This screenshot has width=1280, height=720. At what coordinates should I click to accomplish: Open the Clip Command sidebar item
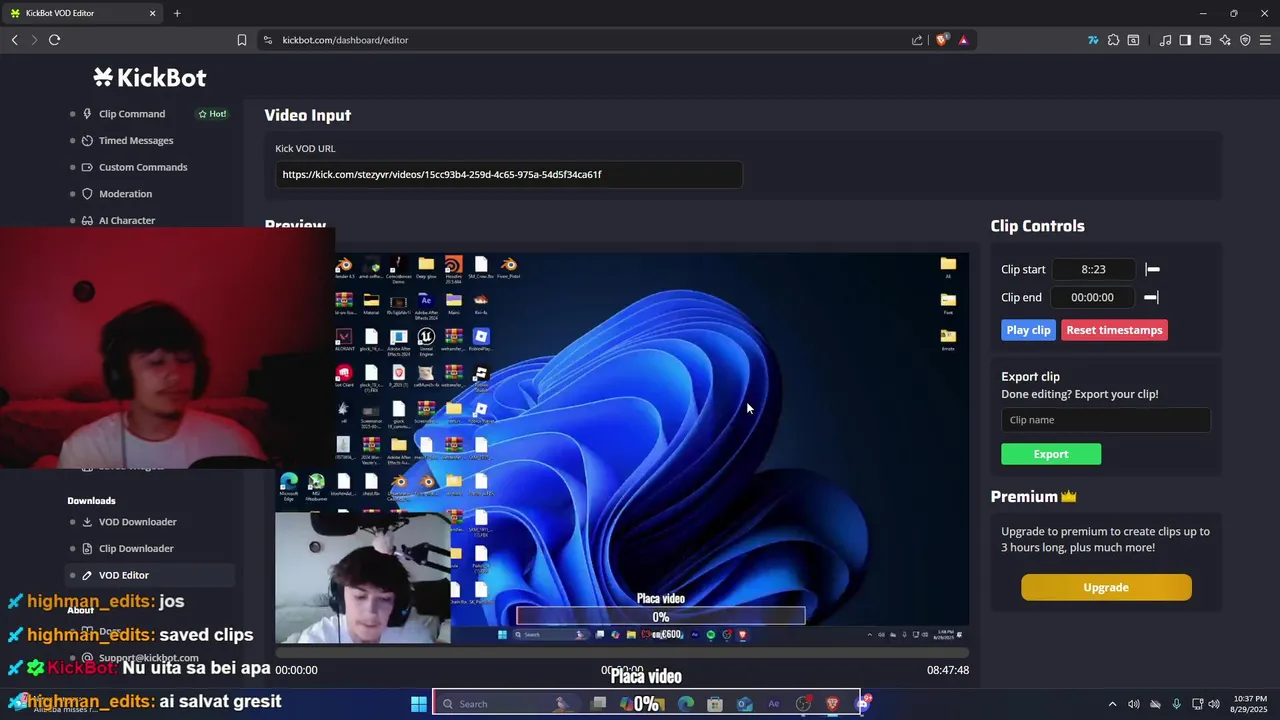(150, 114)
